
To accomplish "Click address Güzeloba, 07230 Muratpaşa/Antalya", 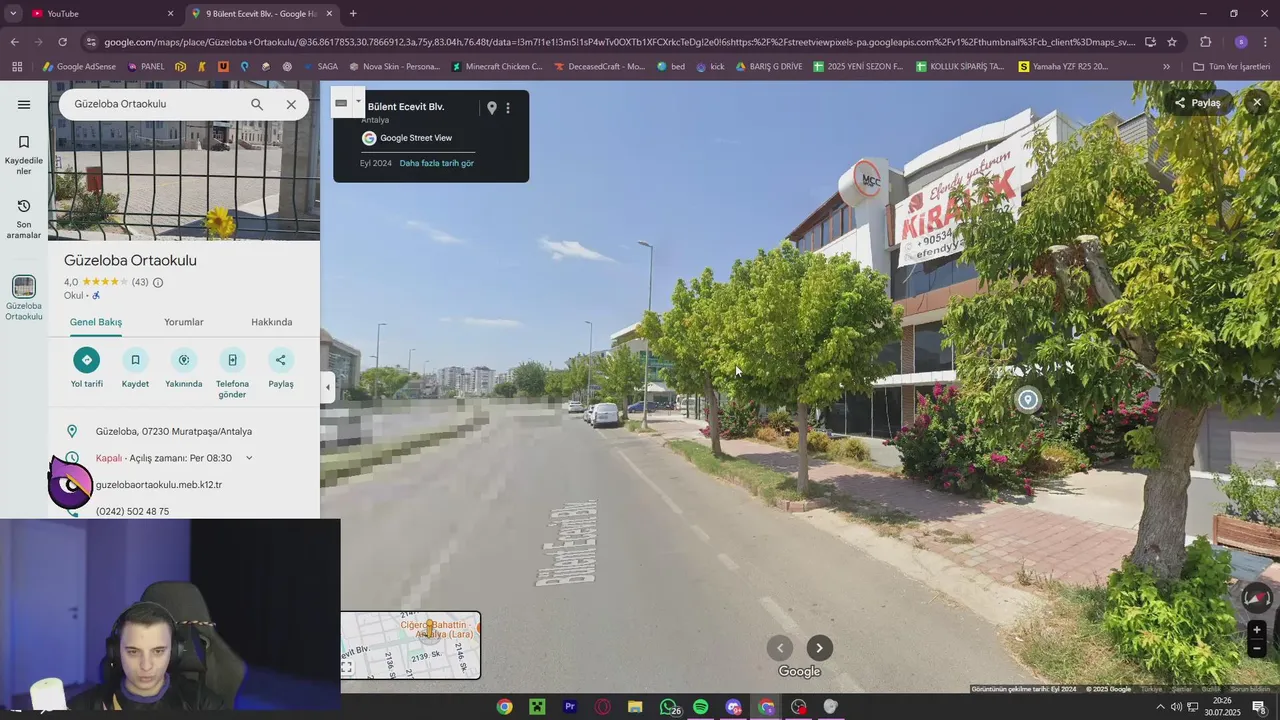I will tap(174, 432).
